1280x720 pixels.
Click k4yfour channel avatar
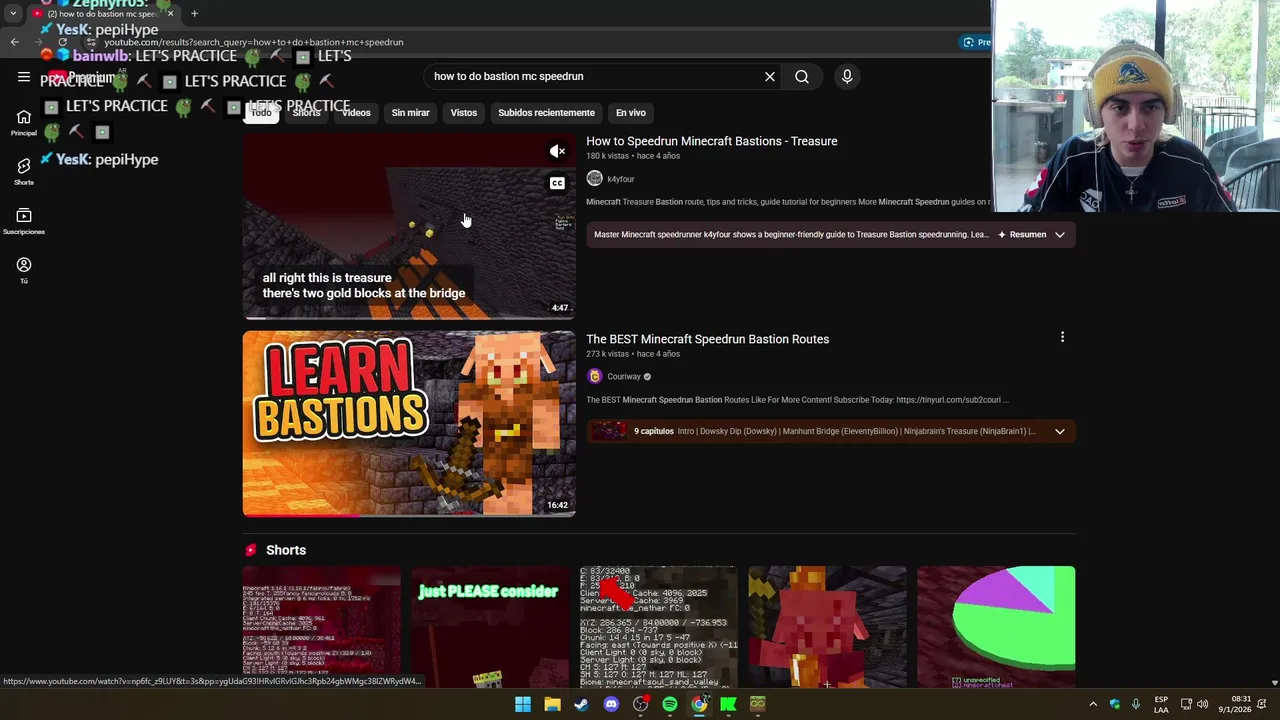[595, 178]
